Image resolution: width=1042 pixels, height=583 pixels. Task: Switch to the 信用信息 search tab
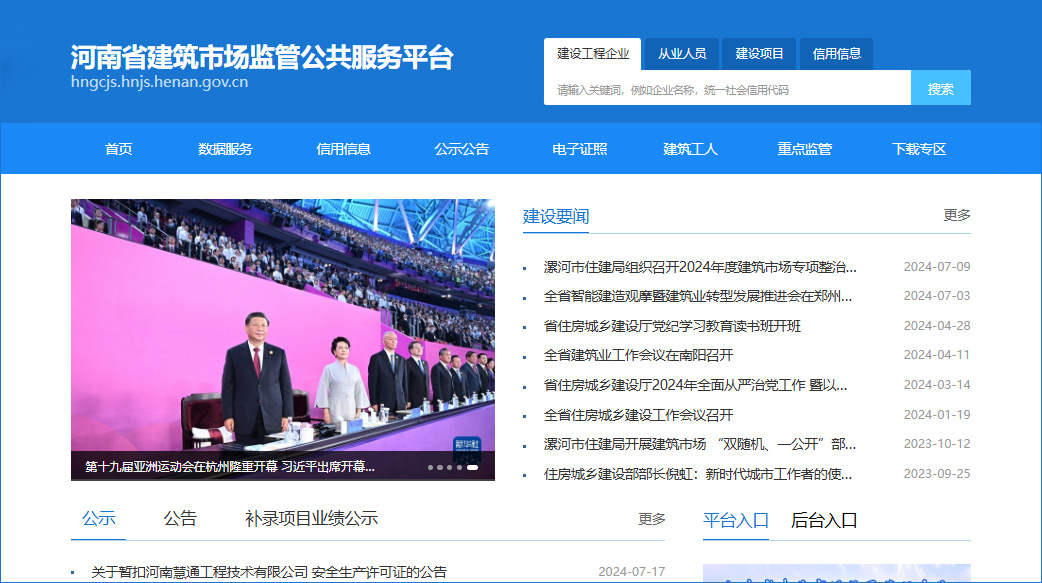(836, 54)
